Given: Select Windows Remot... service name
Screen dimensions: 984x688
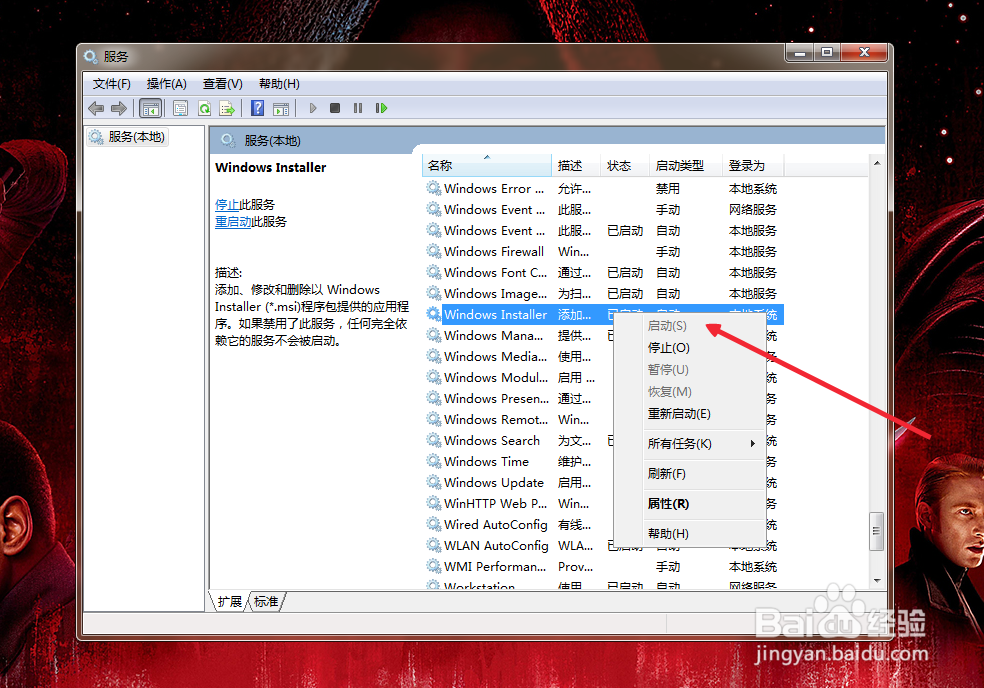Looking at the screenshot, I should click(496, 419).
